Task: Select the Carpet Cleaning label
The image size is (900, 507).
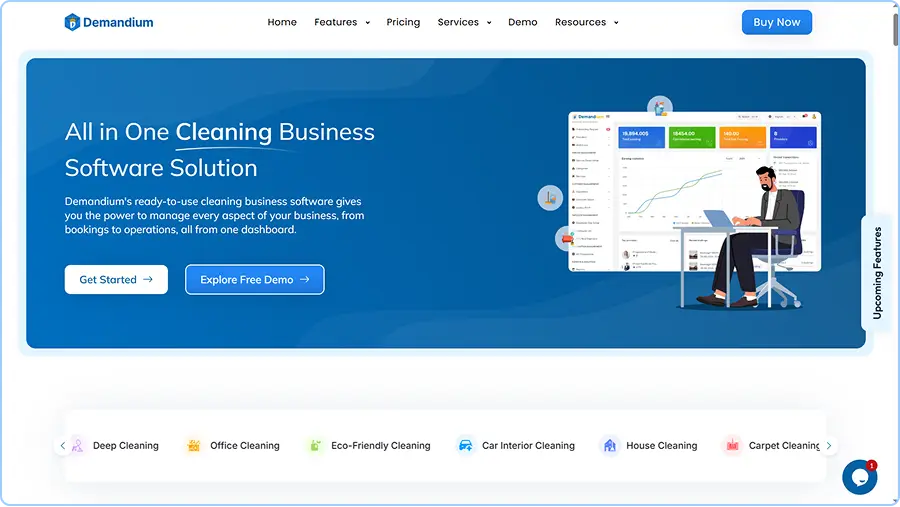Action: tap(784, 446)
